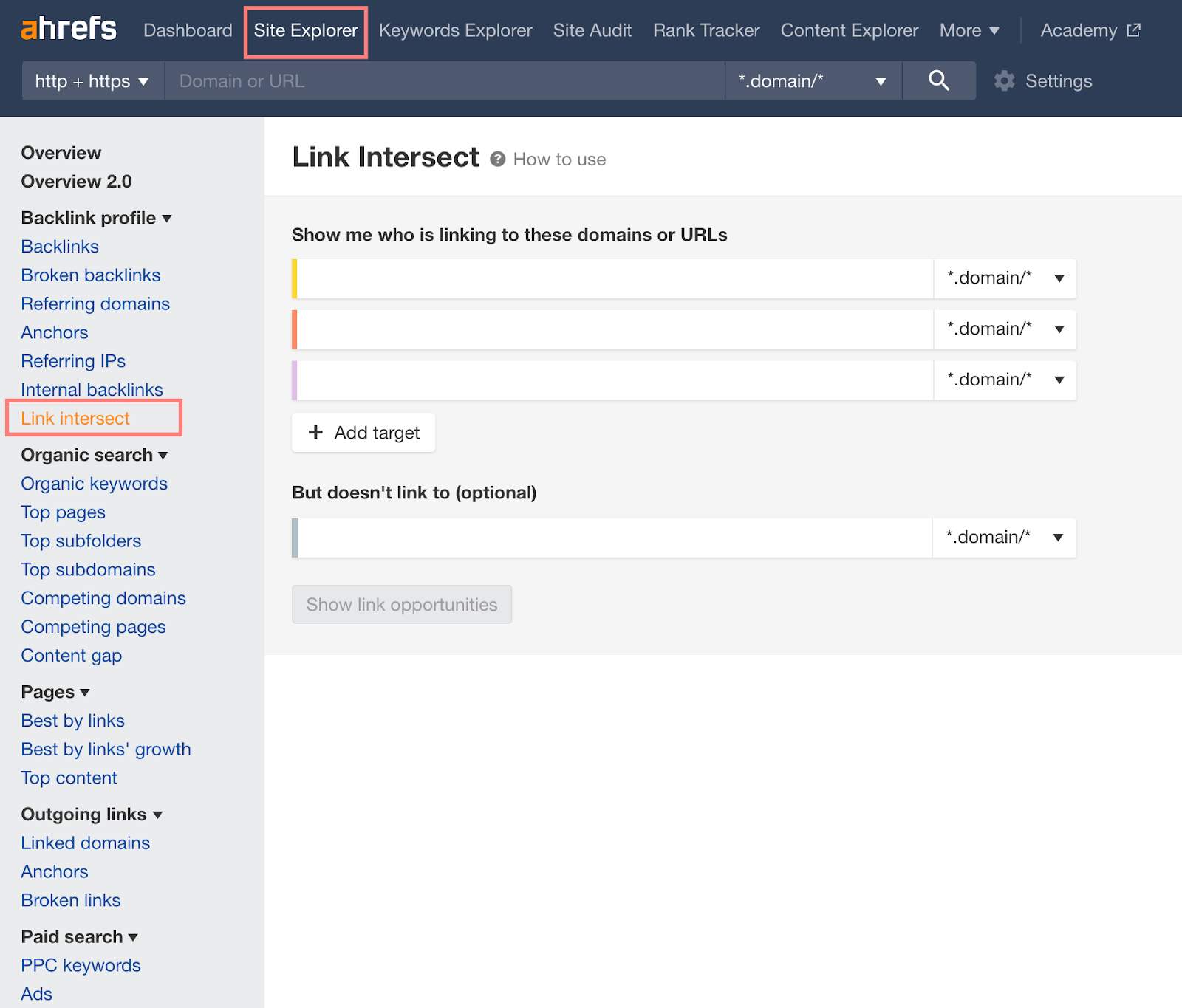Open Backlinks report

click(x=60, y=247)
